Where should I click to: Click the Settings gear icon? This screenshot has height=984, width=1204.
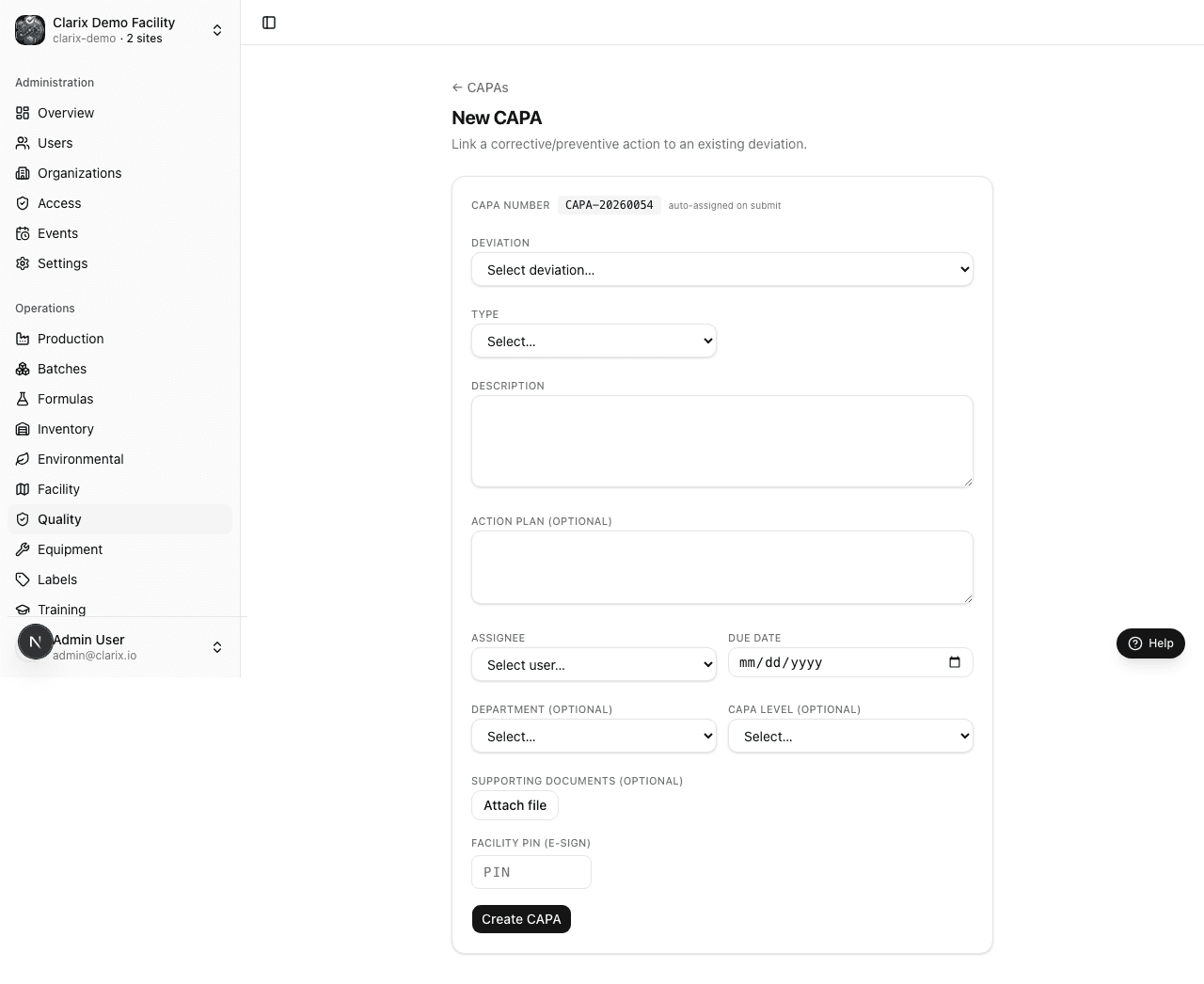coord(23,263)
